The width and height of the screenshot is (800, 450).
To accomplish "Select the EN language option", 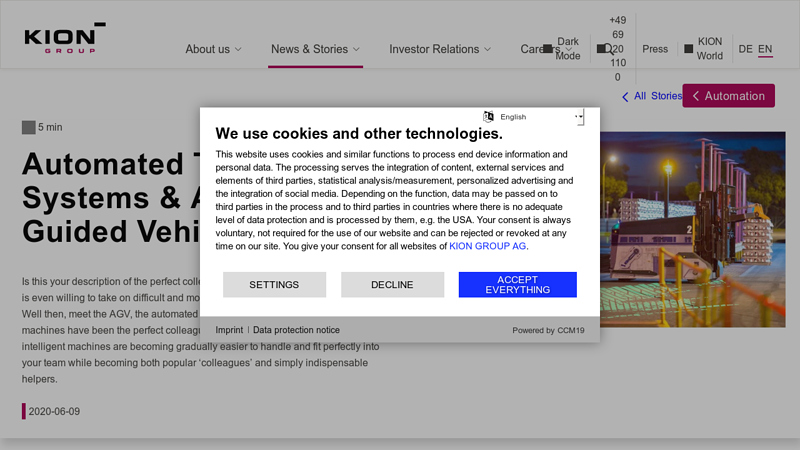I will point(765,49).
